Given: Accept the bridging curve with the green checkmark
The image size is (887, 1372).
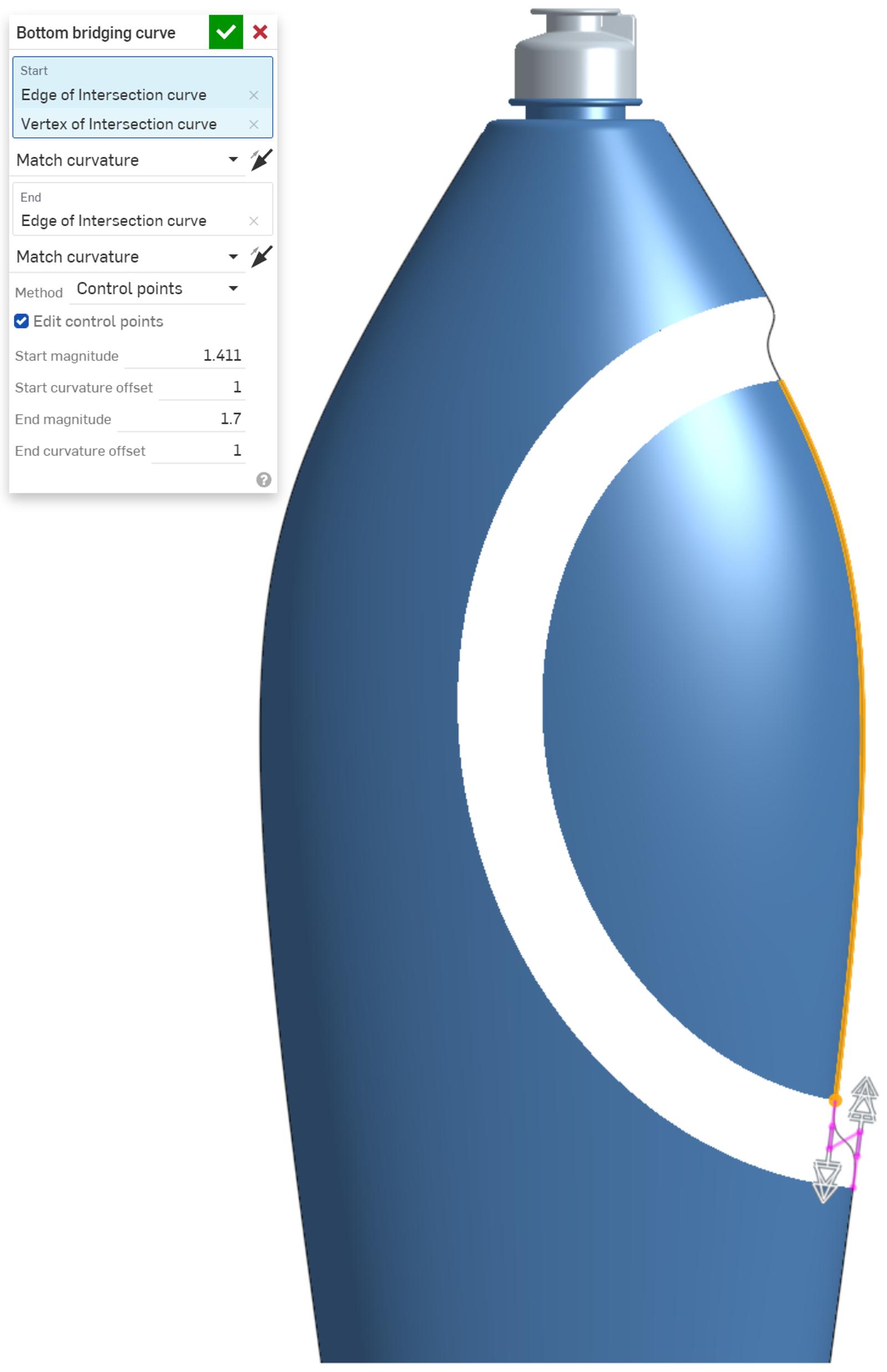Looking at the screenshot, I should coord(227,32).
